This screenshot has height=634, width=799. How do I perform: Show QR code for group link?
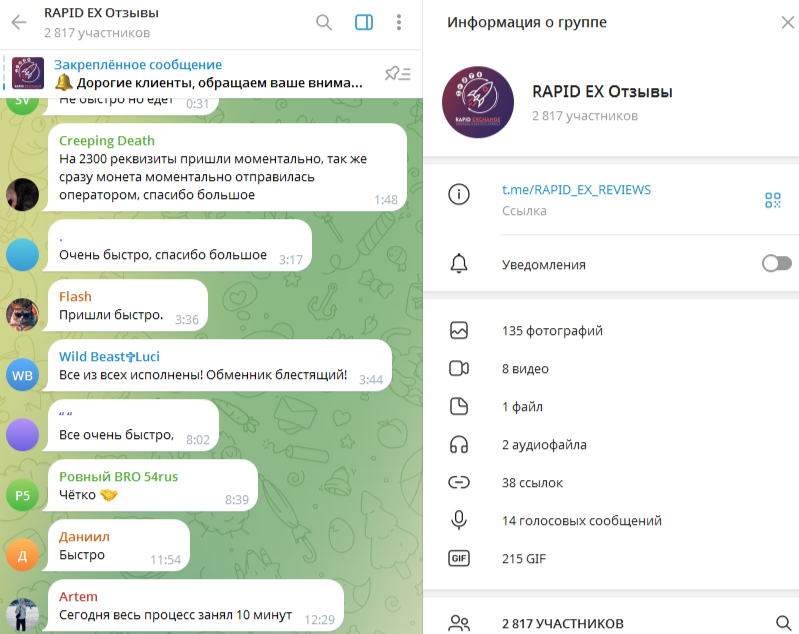click(773, 200)
